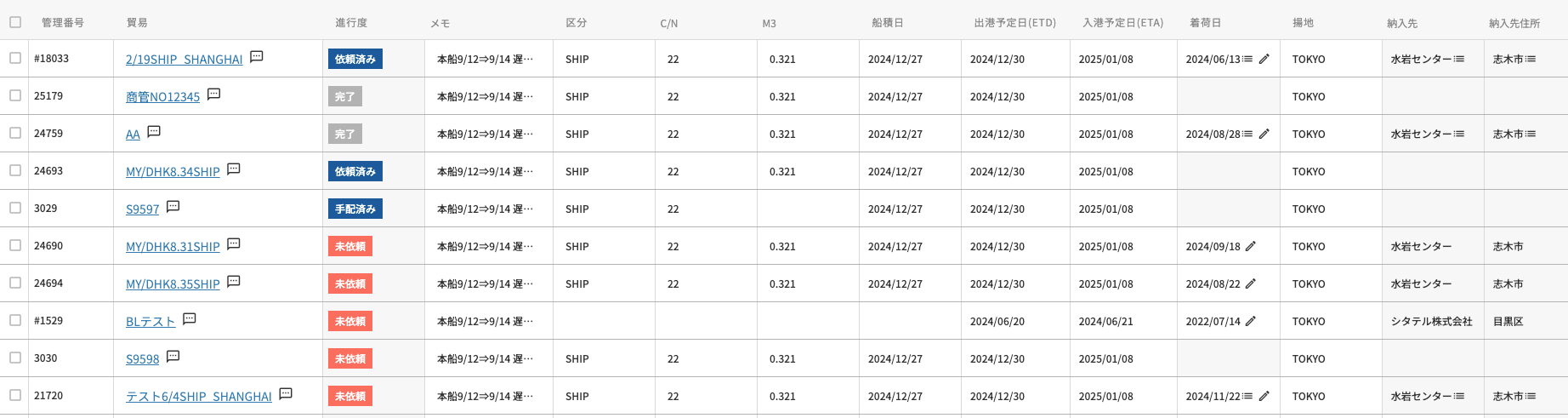
Task: Open comment icon beside 2/19SHIP_SHANGHAI
Action: 256,57
